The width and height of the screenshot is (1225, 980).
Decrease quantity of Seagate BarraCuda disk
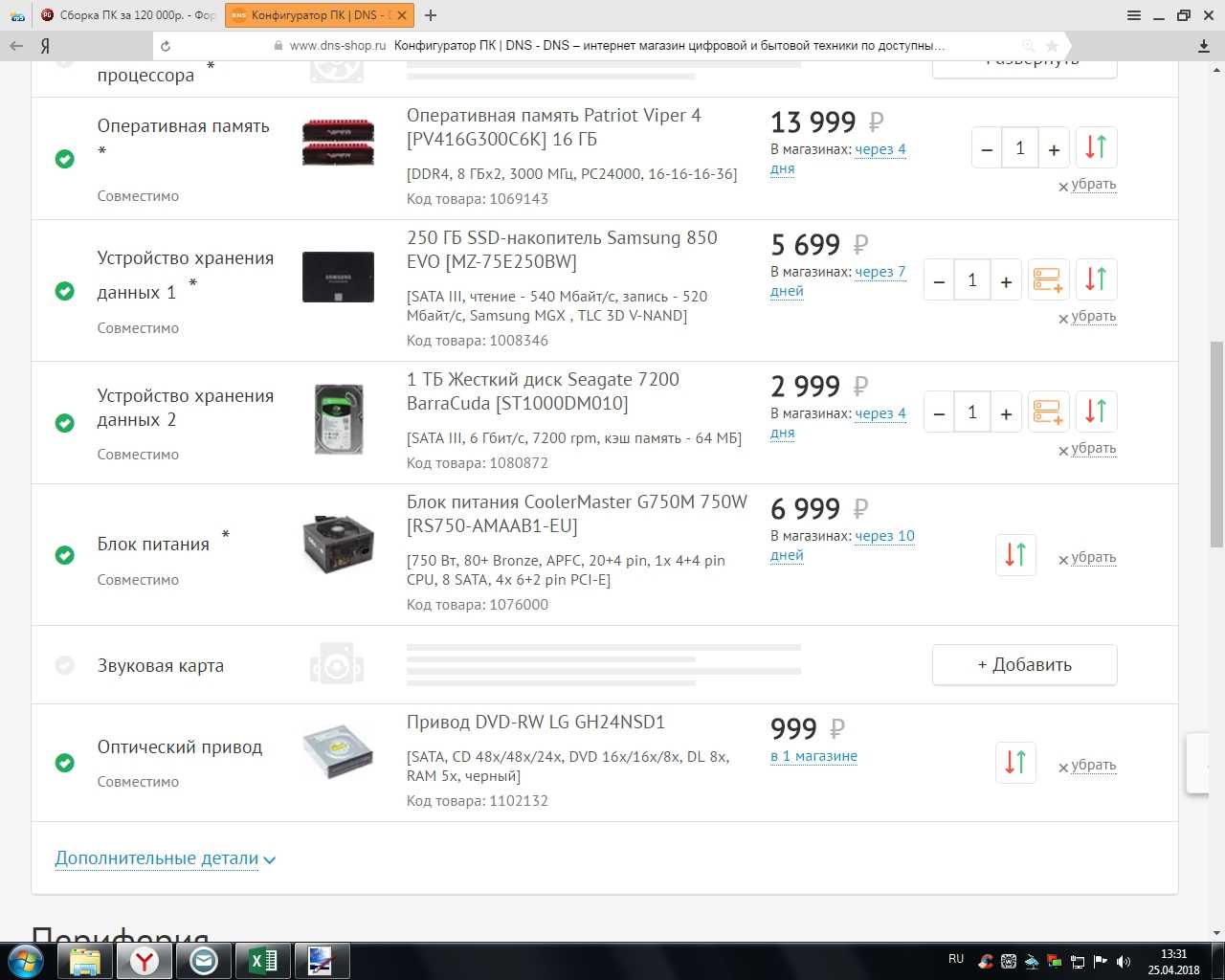point(939,413)
